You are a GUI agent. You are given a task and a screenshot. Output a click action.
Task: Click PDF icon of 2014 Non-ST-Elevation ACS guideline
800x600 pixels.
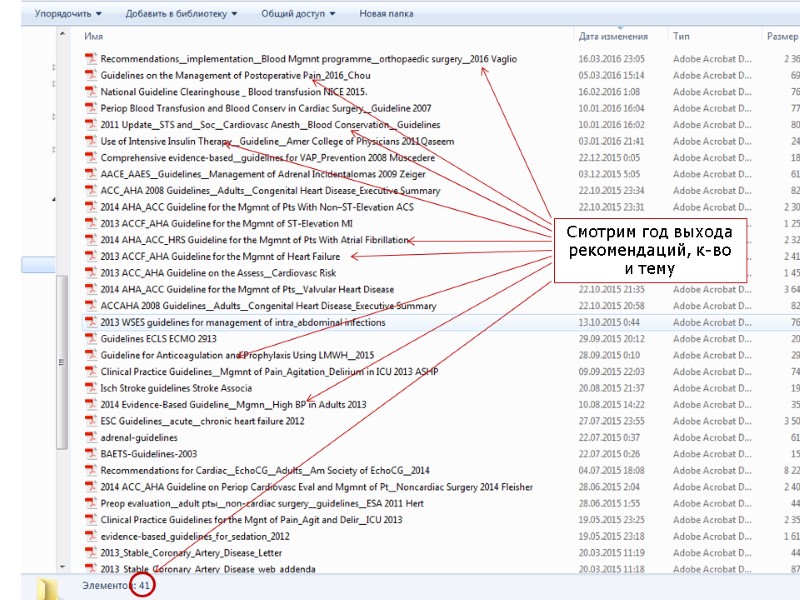(91, 207)
